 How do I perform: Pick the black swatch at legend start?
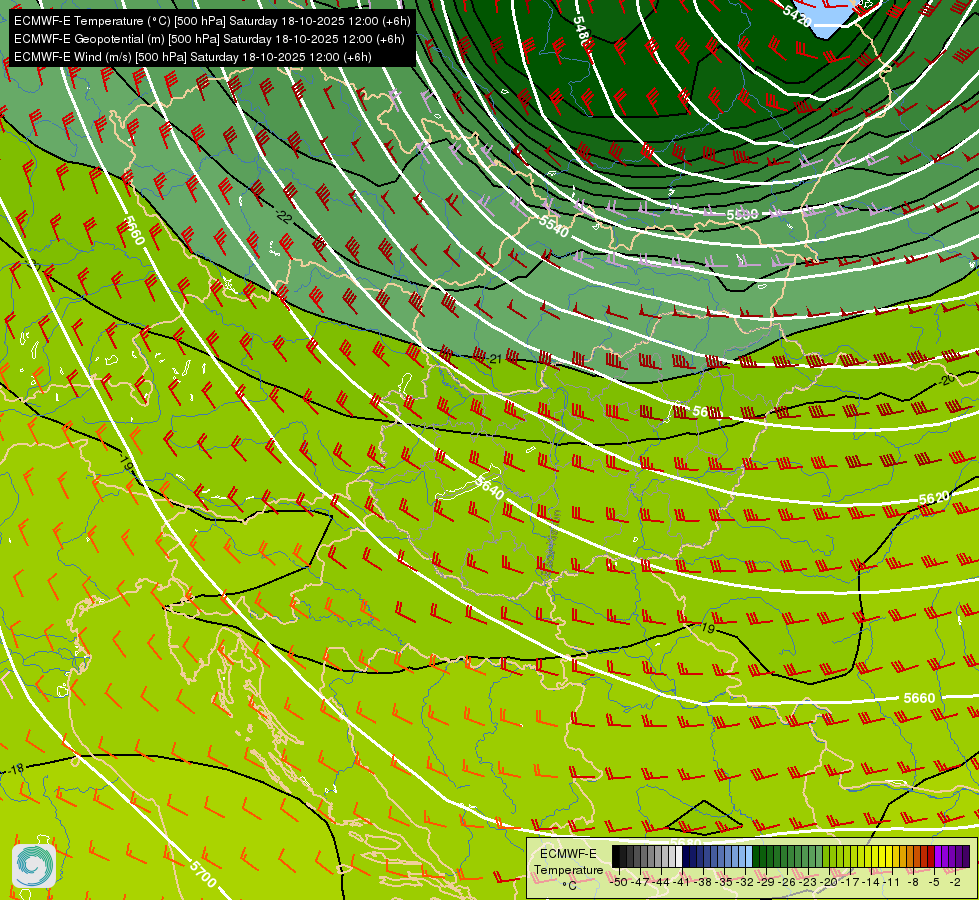[616, 856]
